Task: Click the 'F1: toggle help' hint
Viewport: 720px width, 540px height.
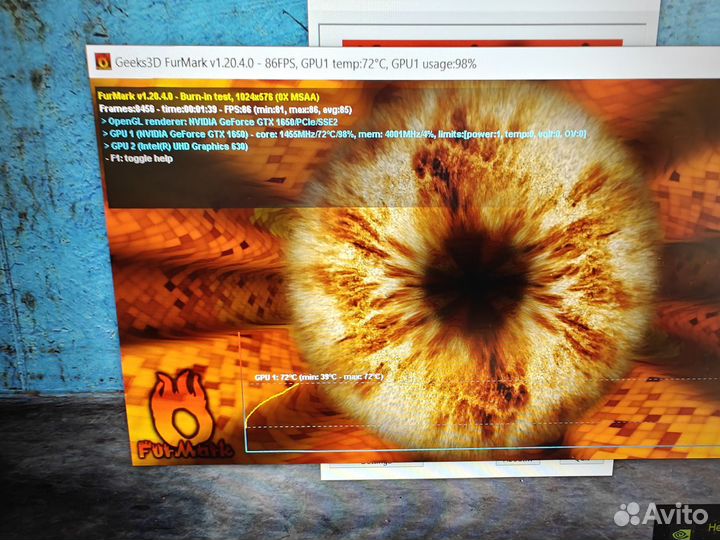Action: [x=140, y=158]
